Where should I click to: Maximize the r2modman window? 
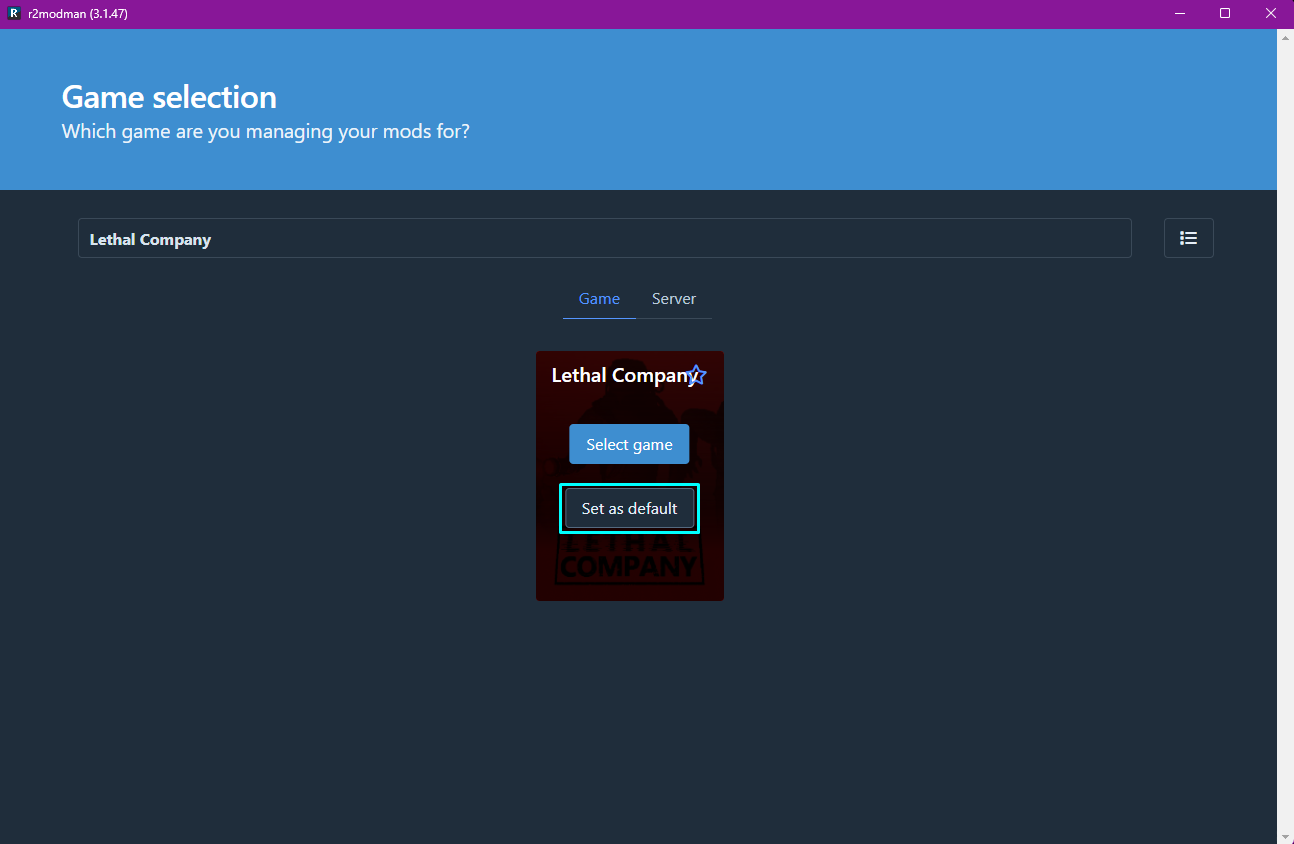tap(1225, 14)
